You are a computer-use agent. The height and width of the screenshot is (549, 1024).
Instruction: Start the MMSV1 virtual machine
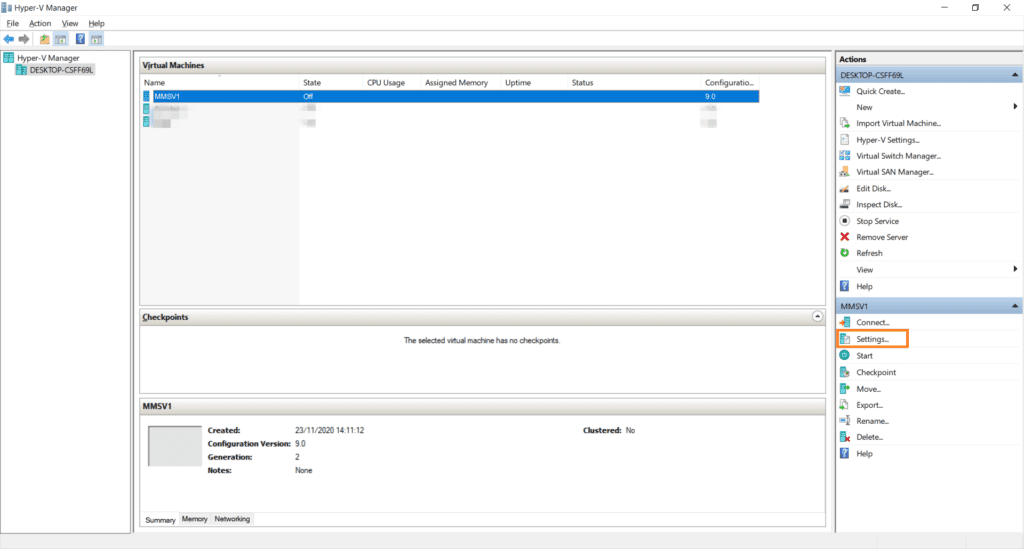pyautogui.click(x=864, y=356)
